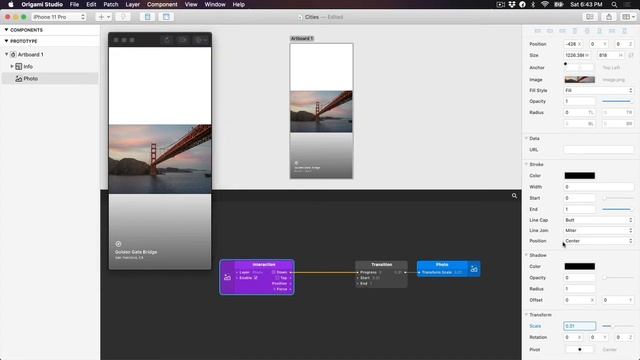Click the Artboard 1 layer icon
The width and height of the screenshot is (640, 360).
13,54
